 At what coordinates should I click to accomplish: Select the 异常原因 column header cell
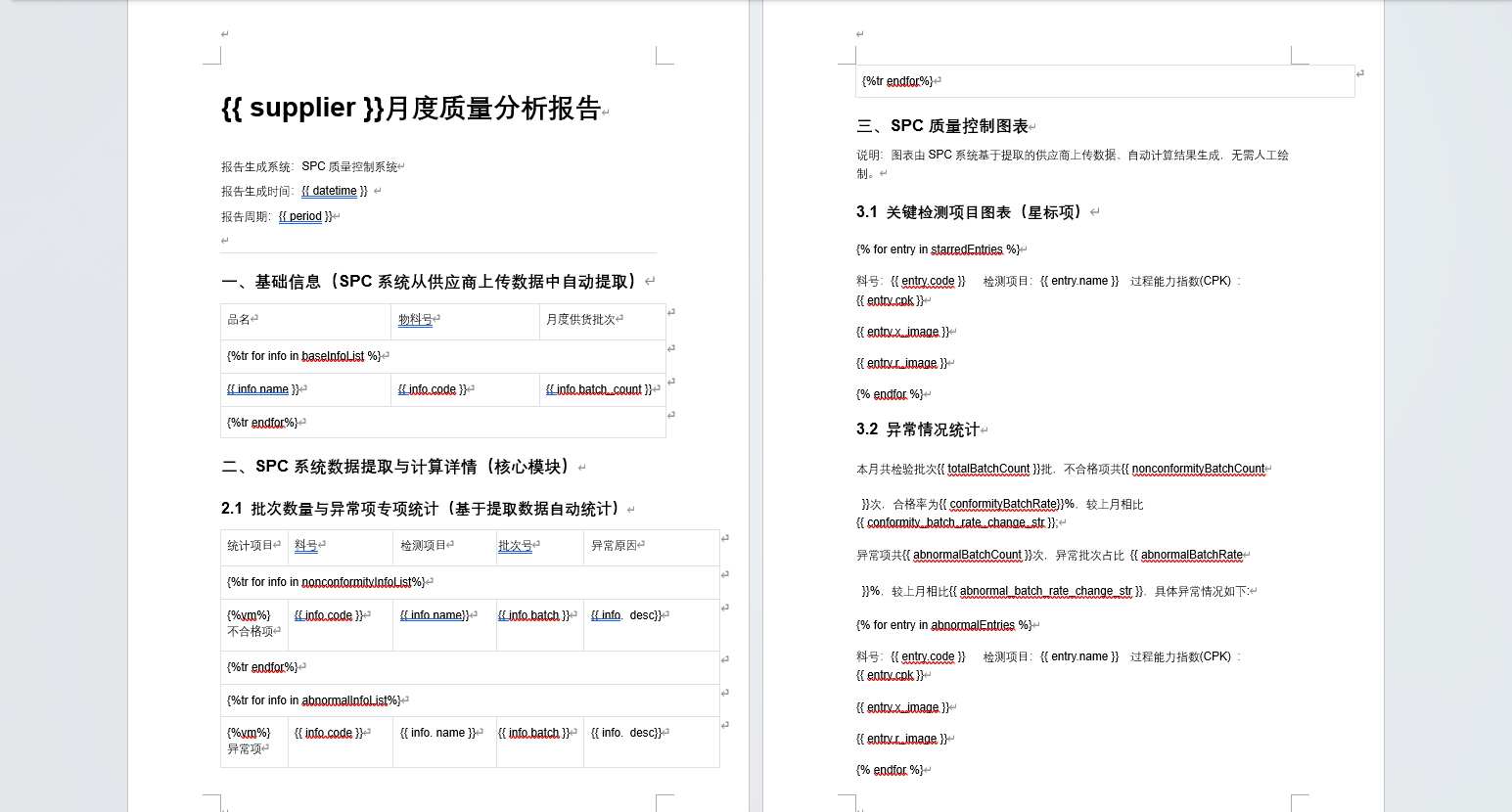point(614,546)
